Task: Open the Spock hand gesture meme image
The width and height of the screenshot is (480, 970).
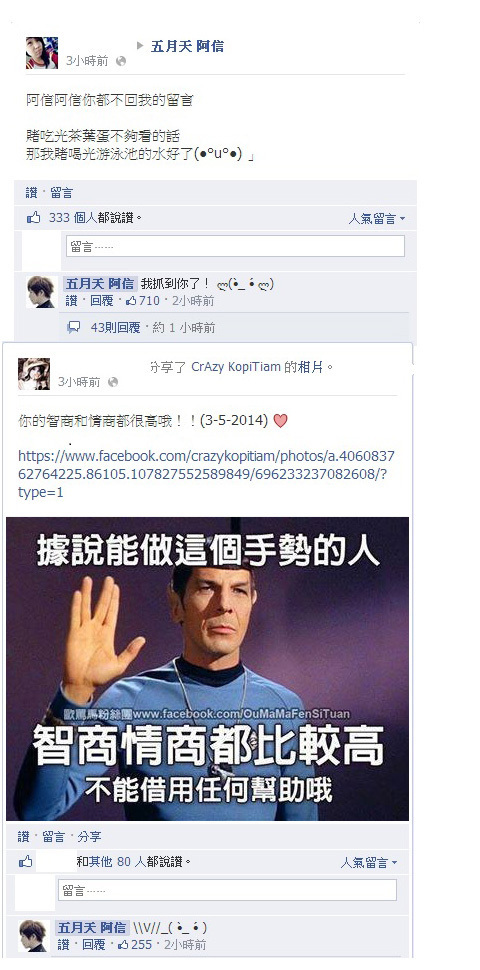Action: point(207,669)
